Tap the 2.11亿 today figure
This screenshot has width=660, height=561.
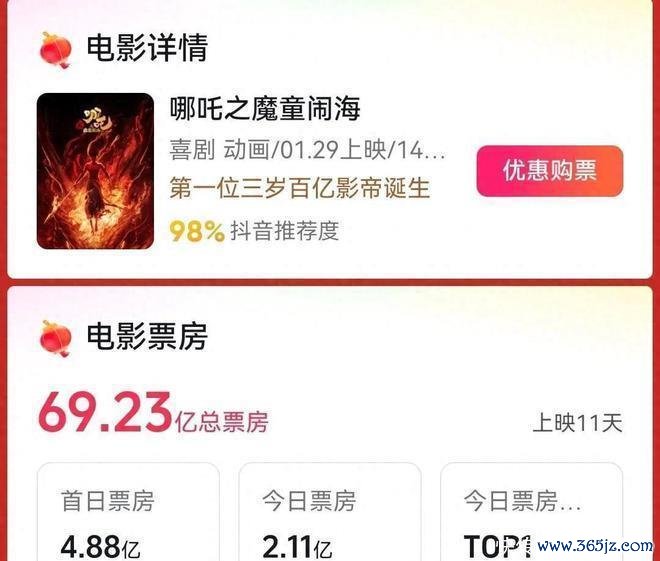tap(297, 546)
